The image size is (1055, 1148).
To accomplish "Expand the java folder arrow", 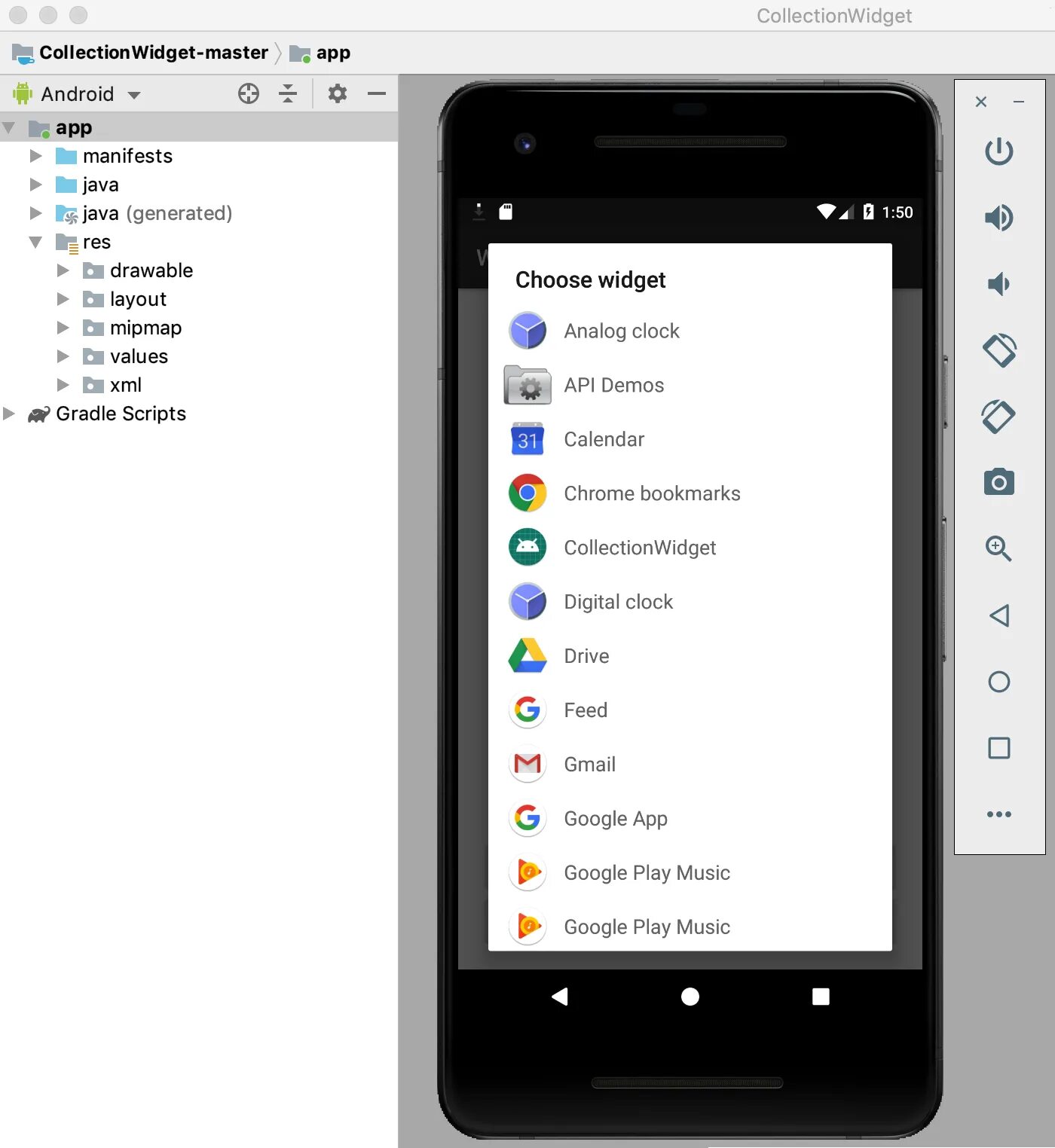I will [35, 185].
